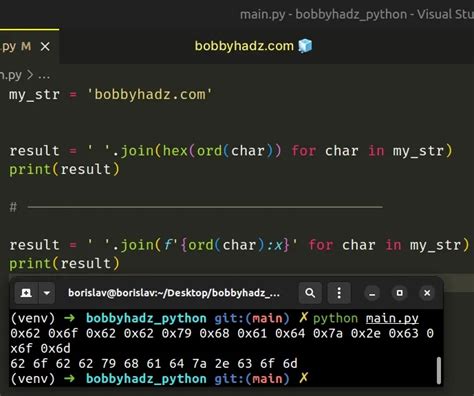Click the my_str variable assignment
This screenshot has height=396, width=474.
click(x=110, y=95)
